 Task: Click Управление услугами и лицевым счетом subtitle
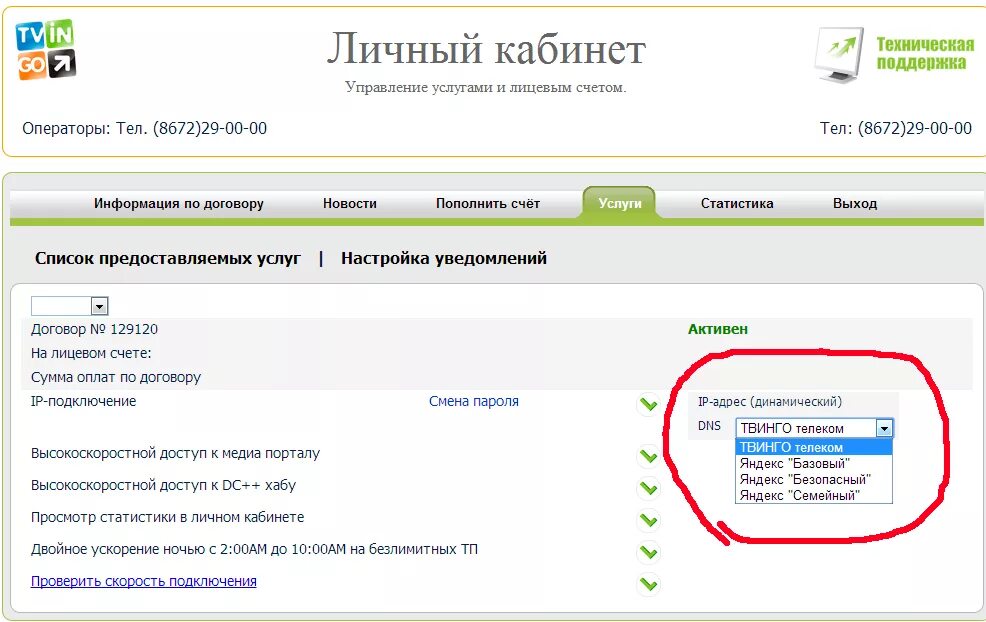(485, 87)
